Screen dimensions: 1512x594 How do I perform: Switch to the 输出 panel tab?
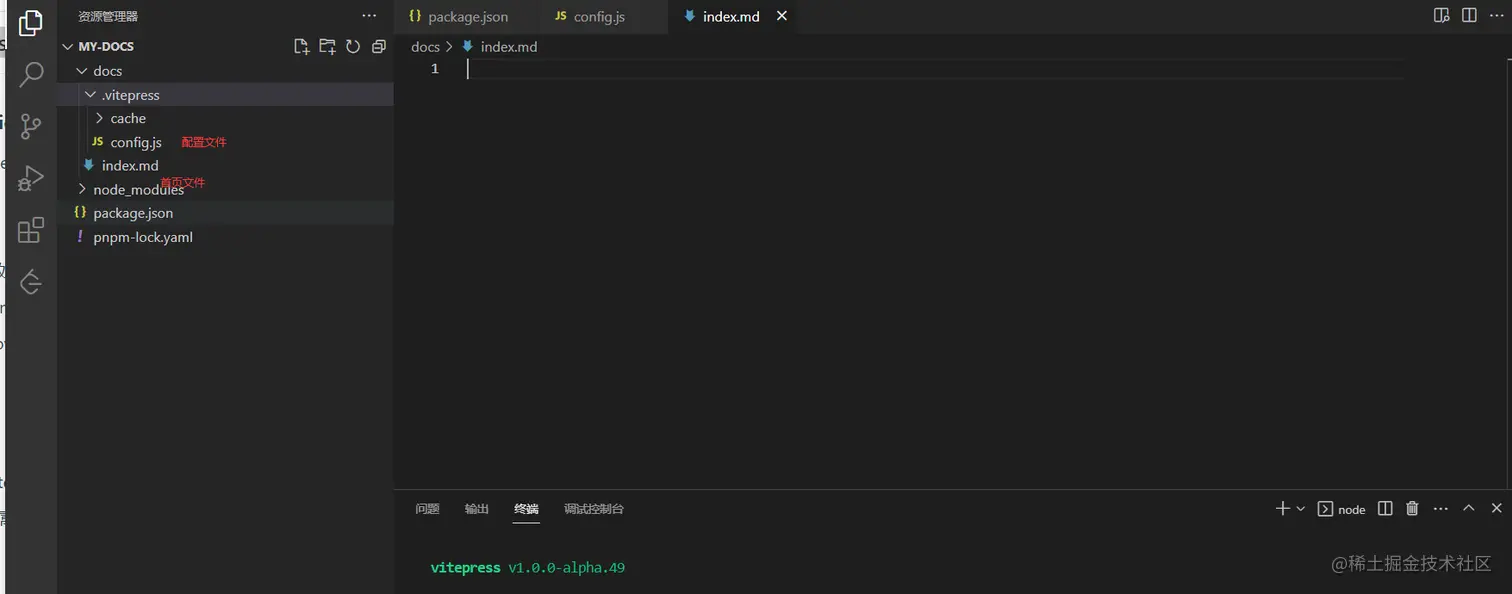(x=477, y=509)
